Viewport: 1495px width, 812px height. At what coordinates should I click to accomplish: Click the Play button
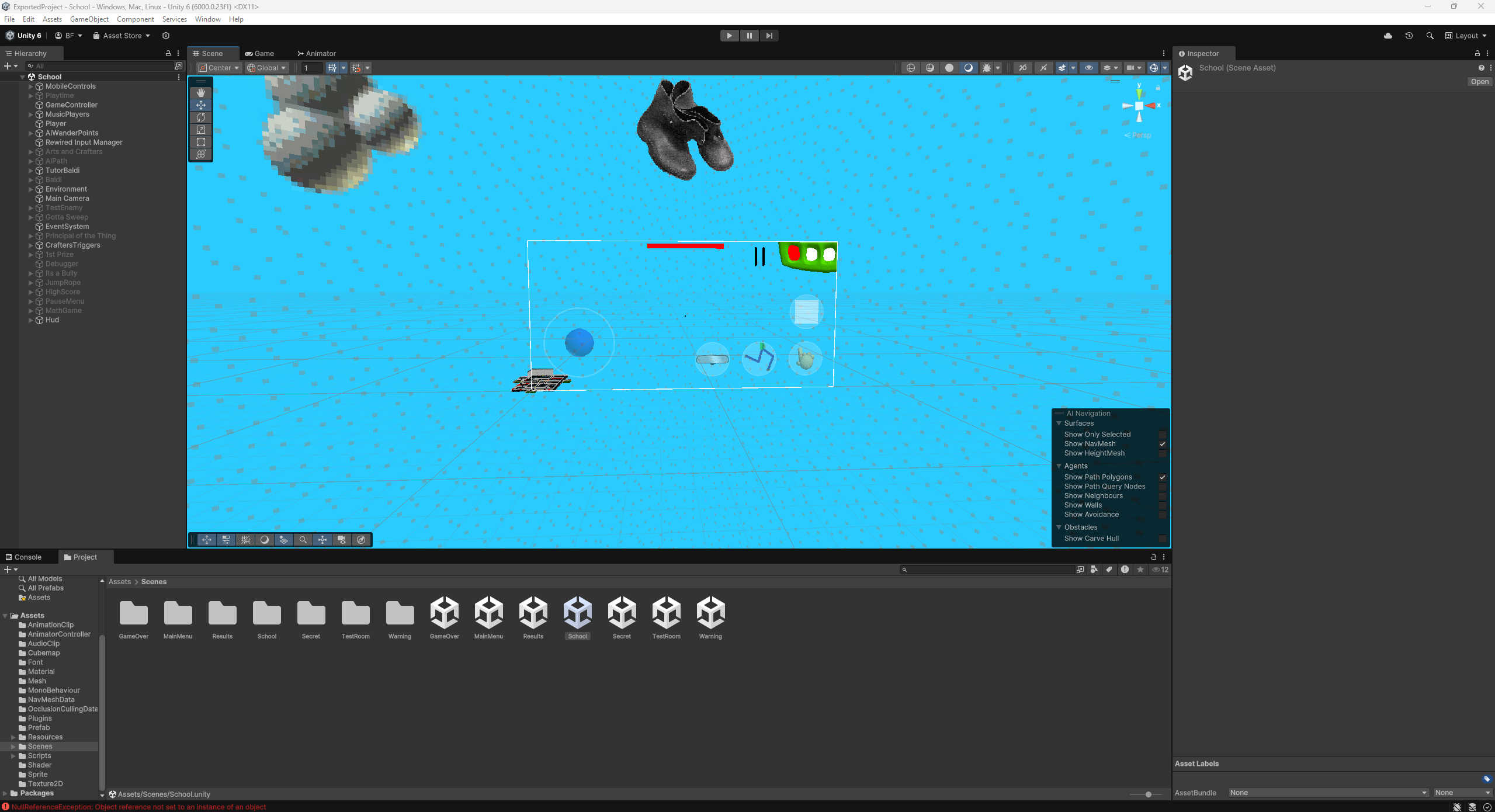(x=729, y=36)
